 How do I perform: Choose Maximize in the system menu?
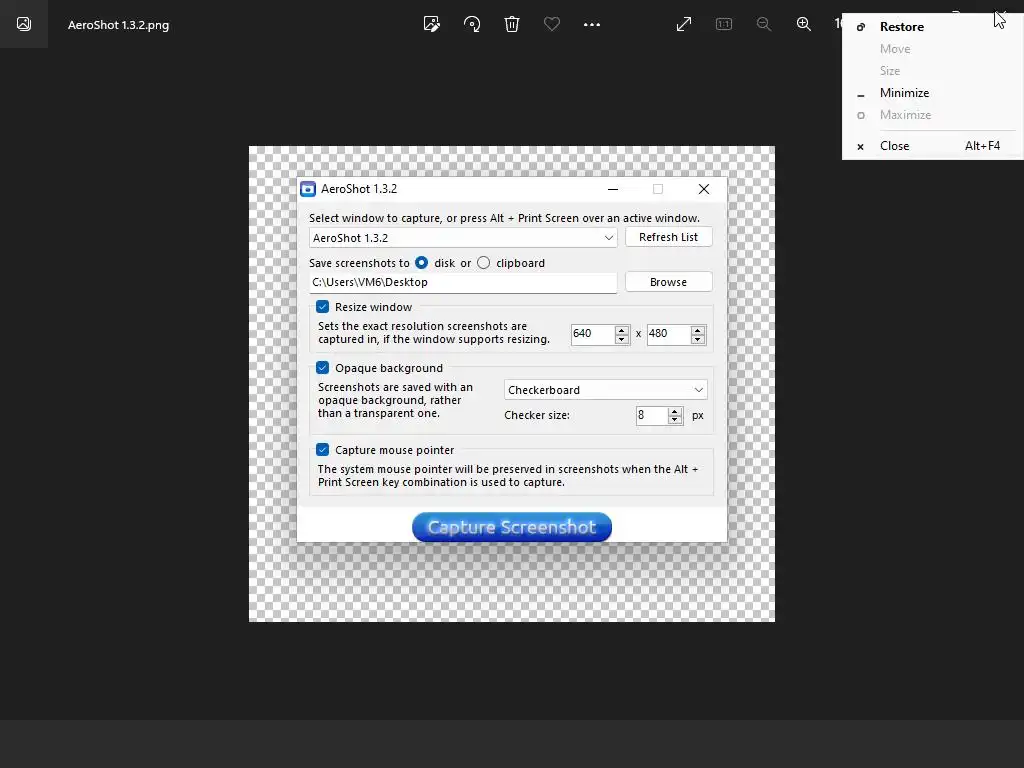point(932,115)
